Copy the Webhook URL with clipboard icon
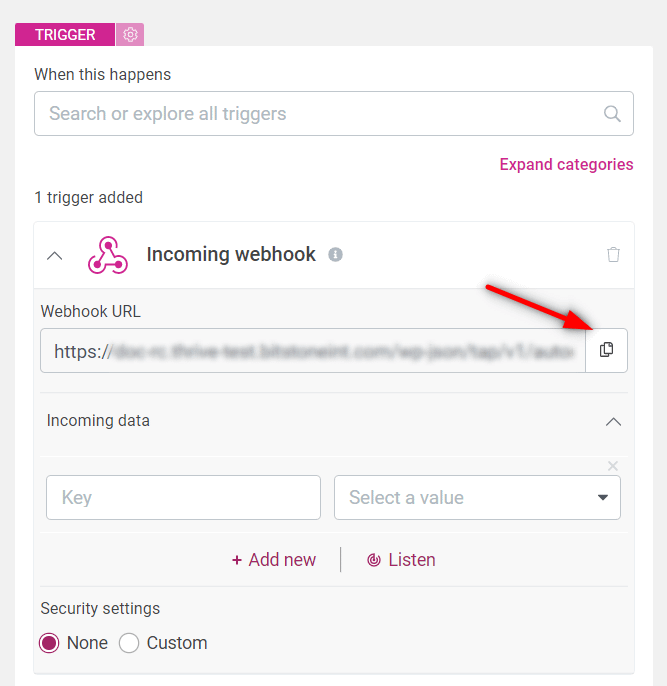 coord(606,350)
